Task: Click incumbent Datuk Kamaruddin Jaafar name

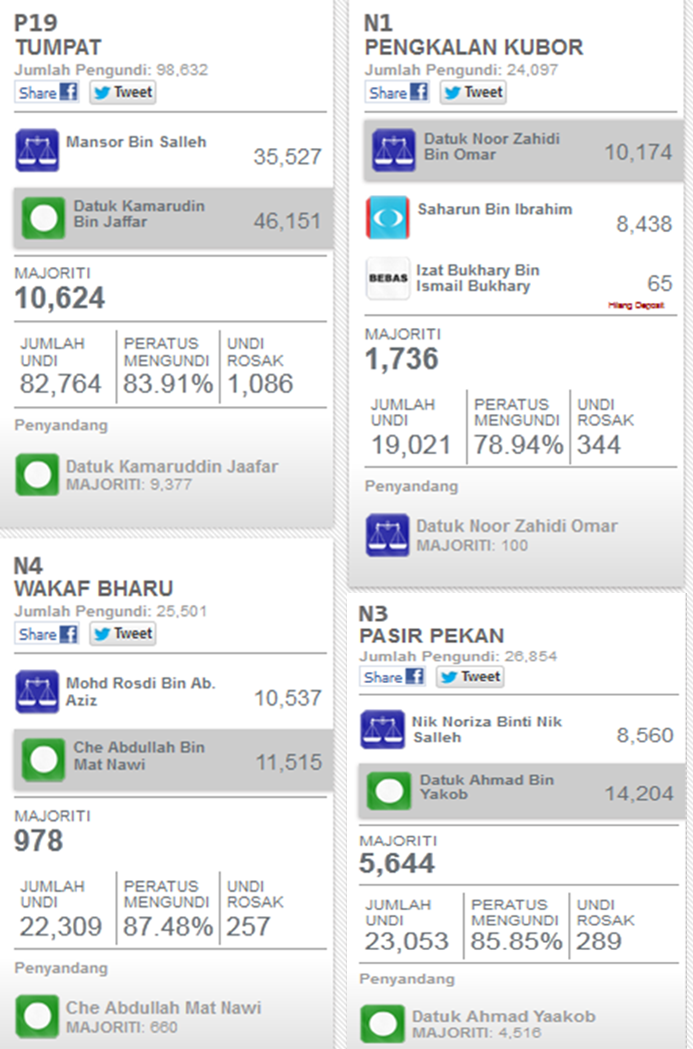Action: point(172,466)
